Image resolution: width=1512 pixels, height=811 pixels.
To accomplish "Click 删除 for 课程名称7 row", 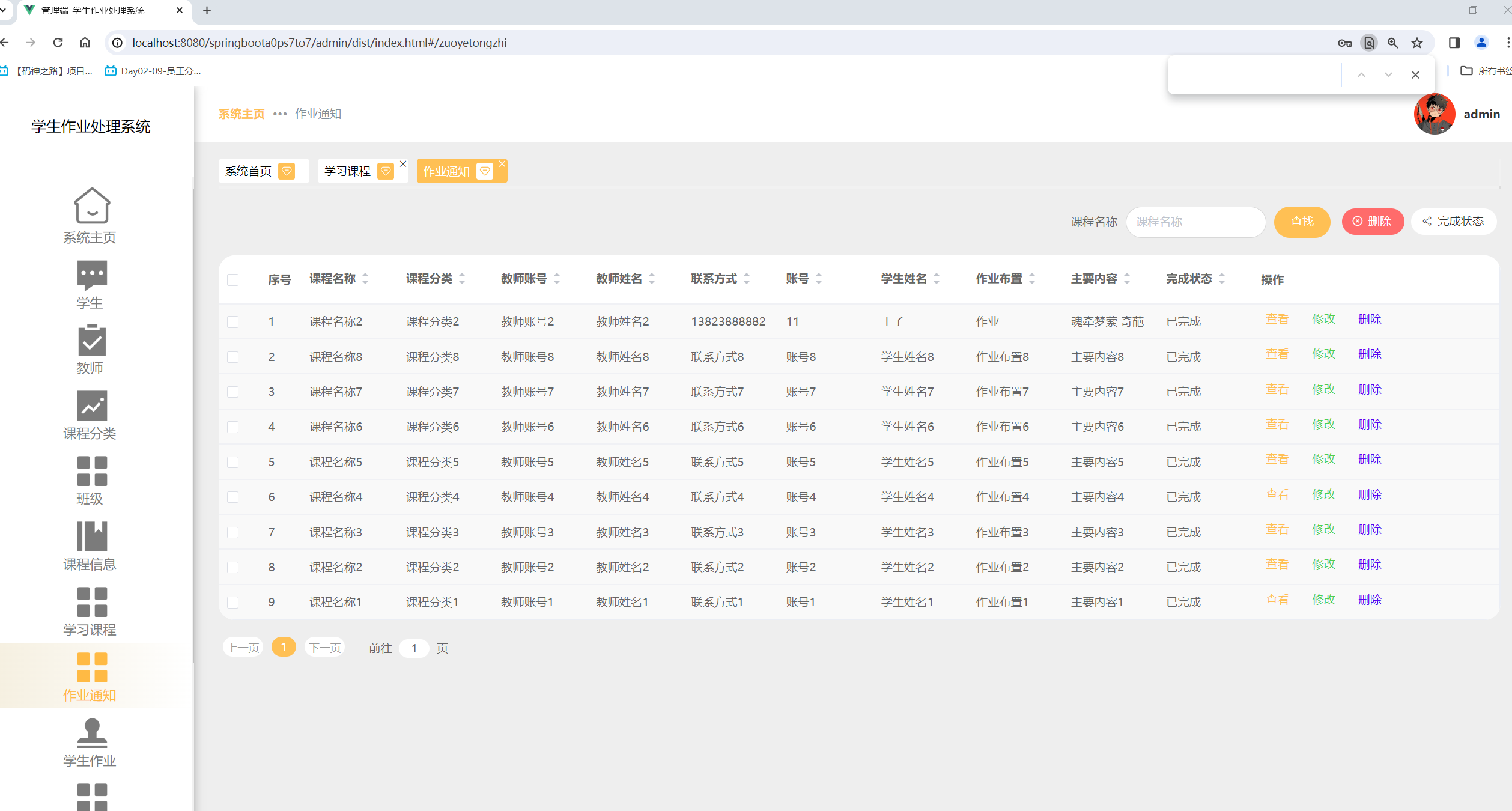I will point(1370,389).
